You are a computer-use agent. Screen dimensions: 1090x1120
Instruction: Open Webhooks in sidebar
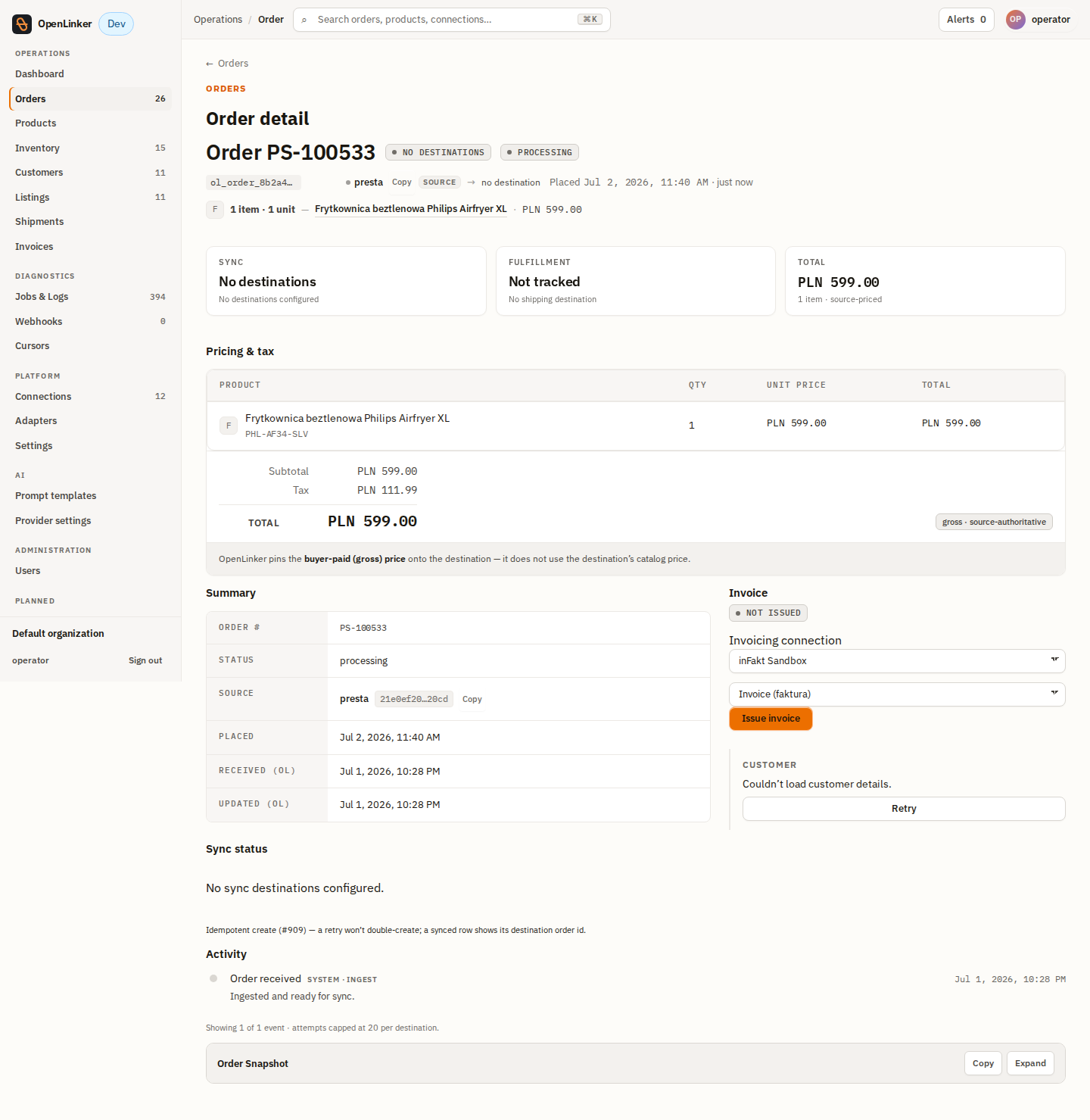click(90, 322)
